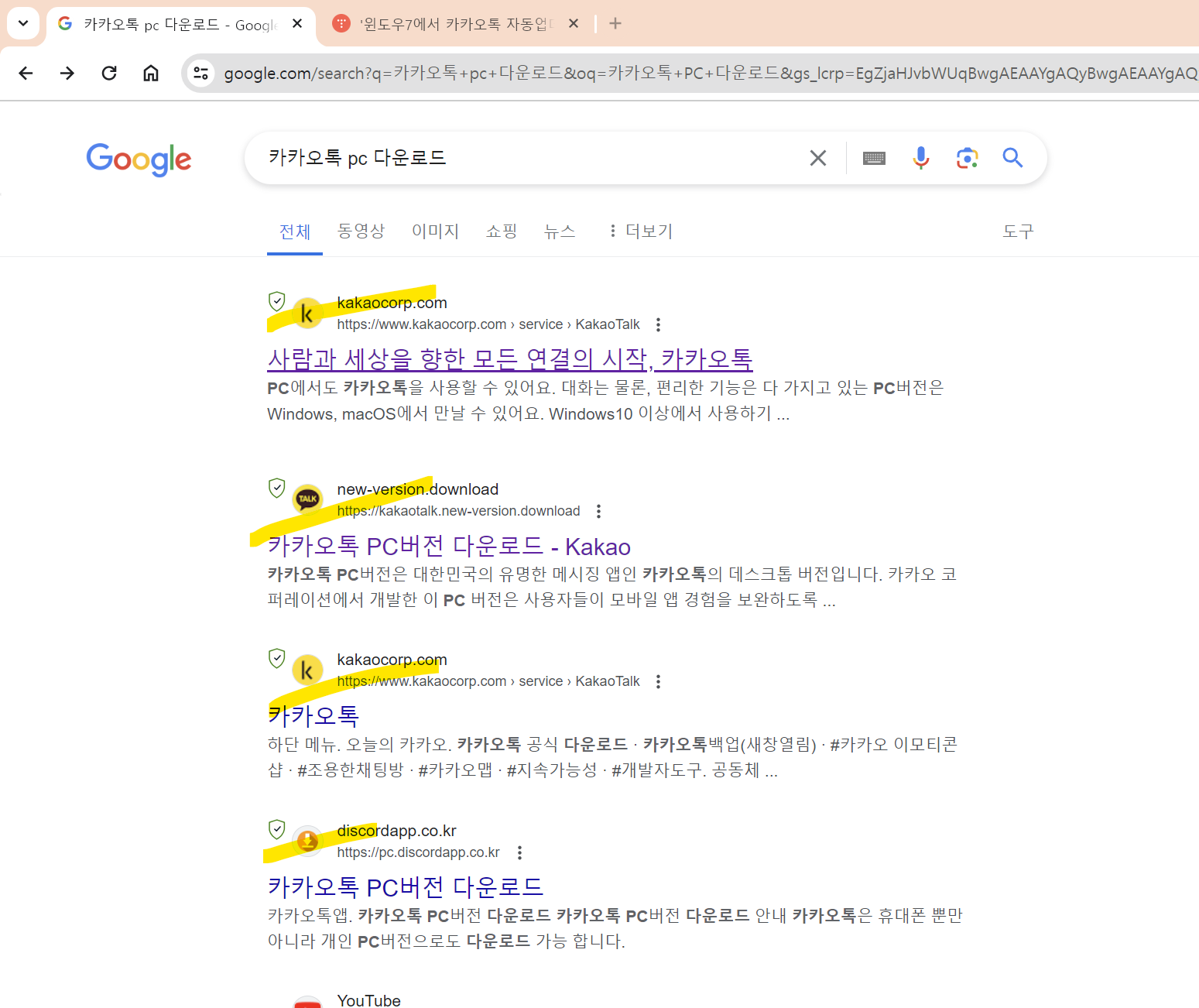Click the first kakaocorp.com yellow k favicon
The width and height of the screenshot is (1199, 1008).
tap(307, 314)
